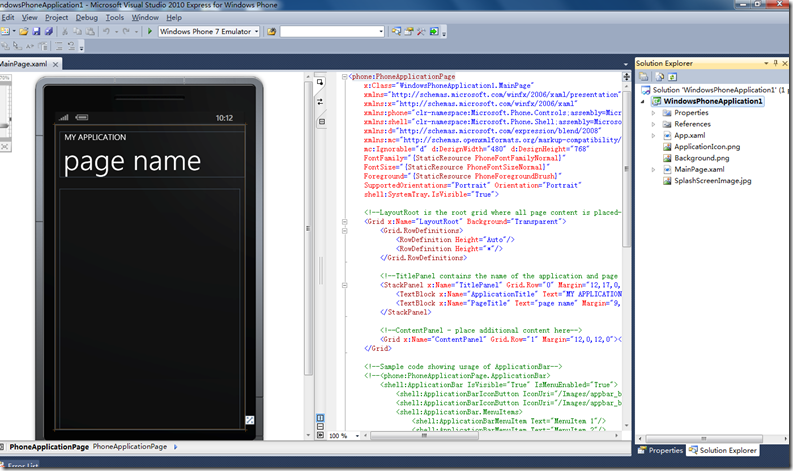Collapse the LayoutRoot Grid code region
Screen dimensions: 793x471
[345, 222]
